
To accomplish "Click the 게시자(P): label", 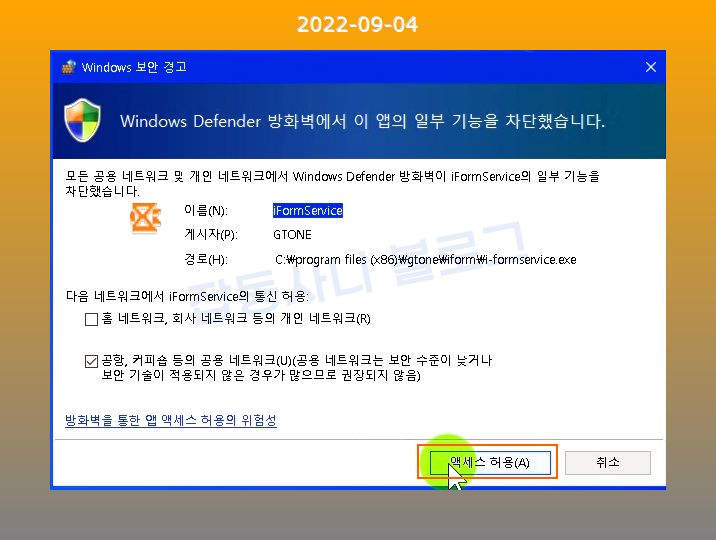I will (211, 235).
